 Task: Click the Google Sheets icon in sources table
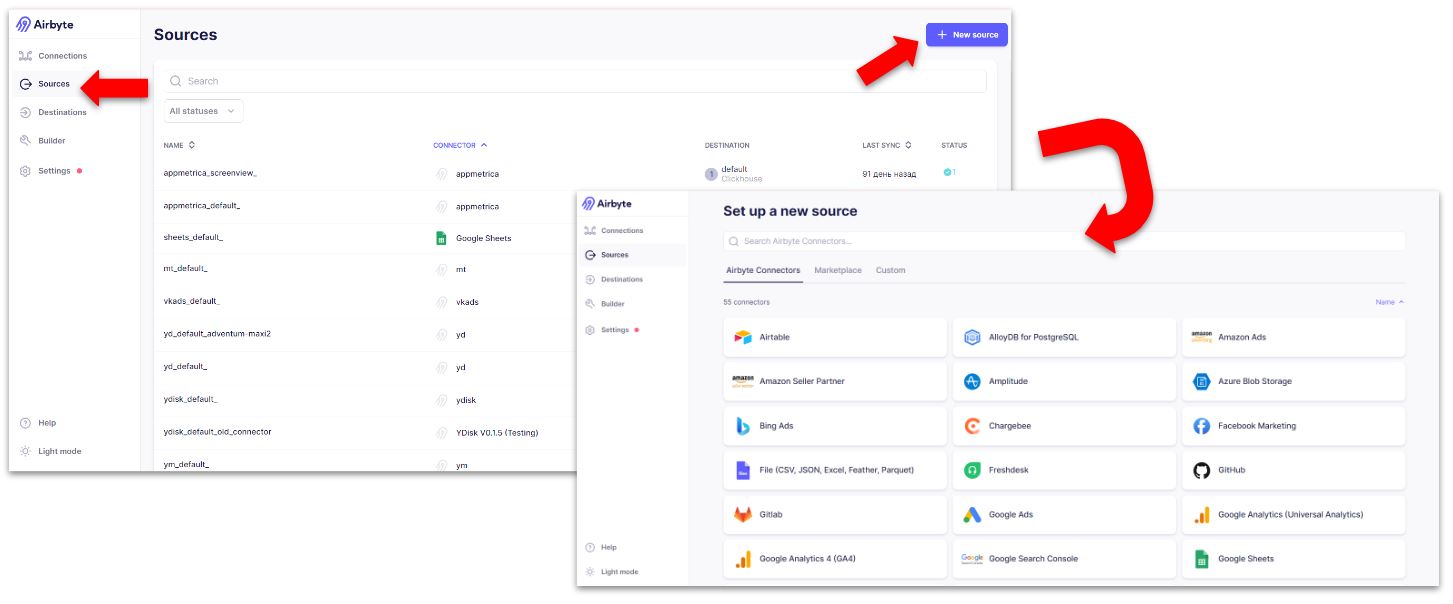point(441,238)
